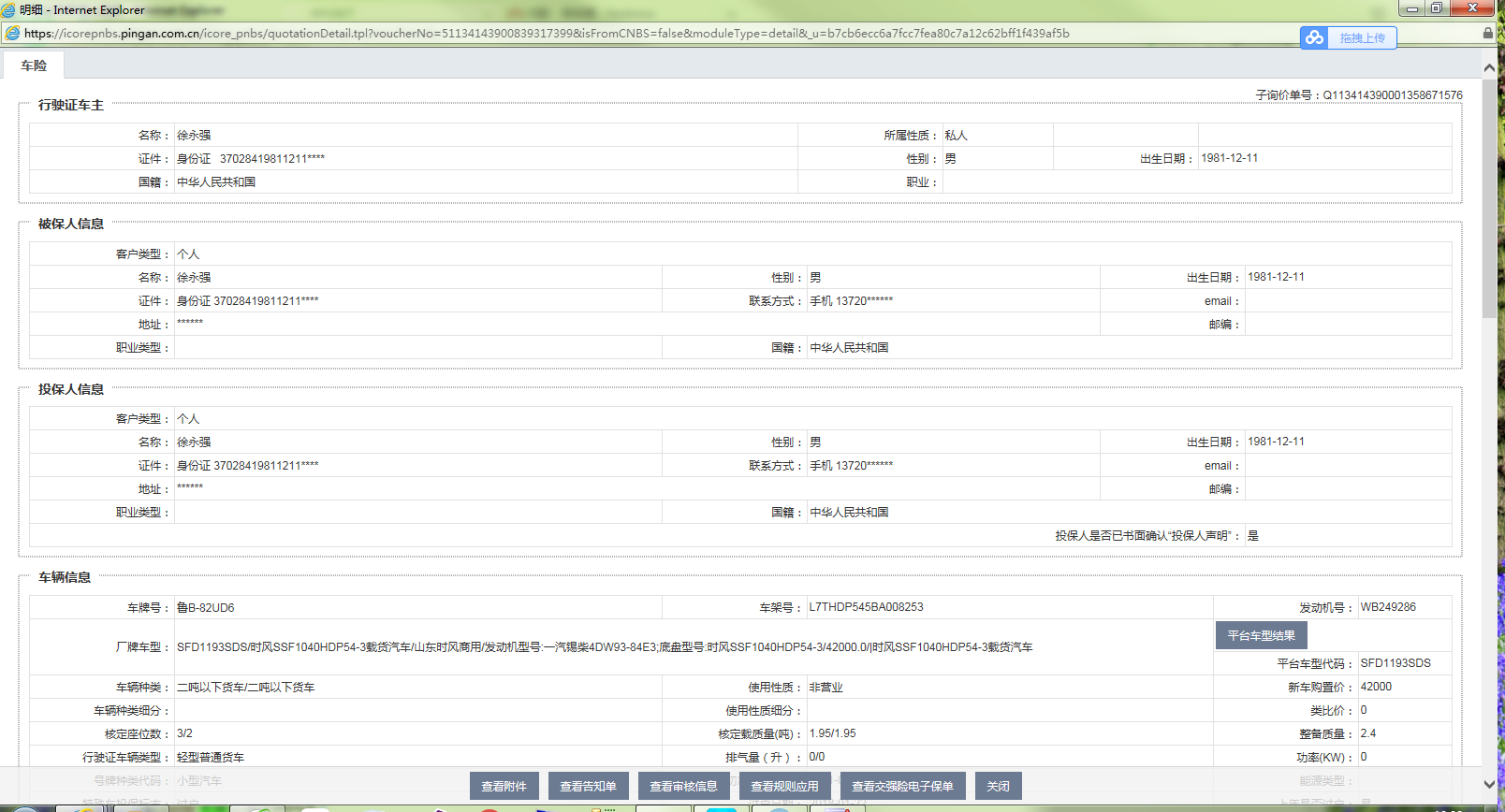The image size is (1505, 812).
Task: Click the scroll up arrow of the page
Action: pos(1489,67)
